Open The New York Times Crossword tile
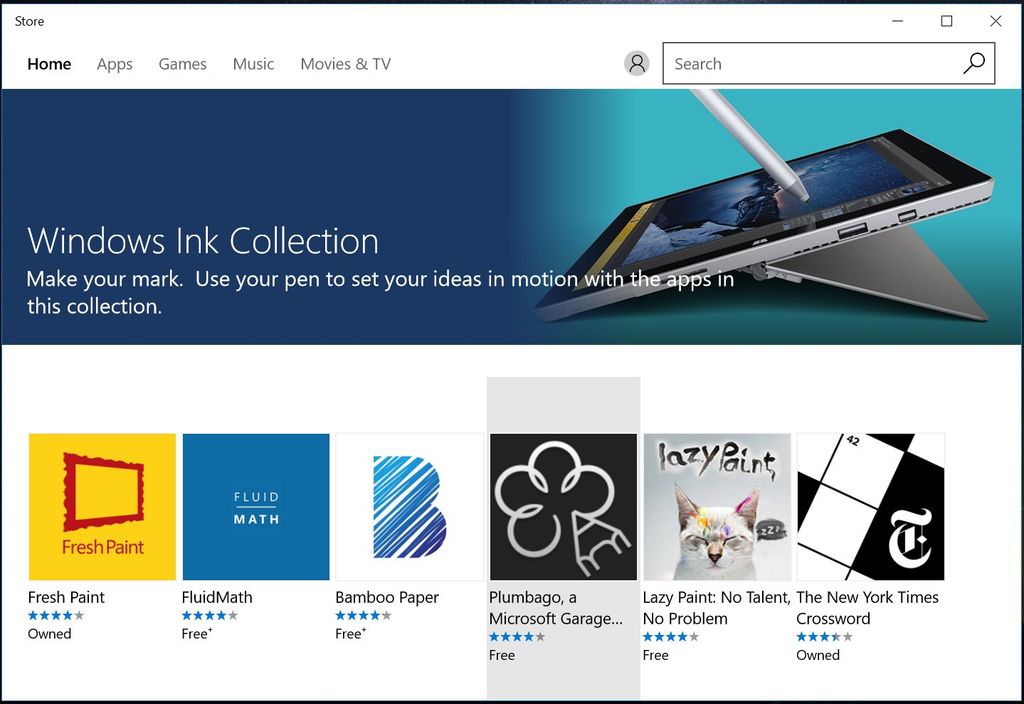1024x704 pixels. point(870,506)
